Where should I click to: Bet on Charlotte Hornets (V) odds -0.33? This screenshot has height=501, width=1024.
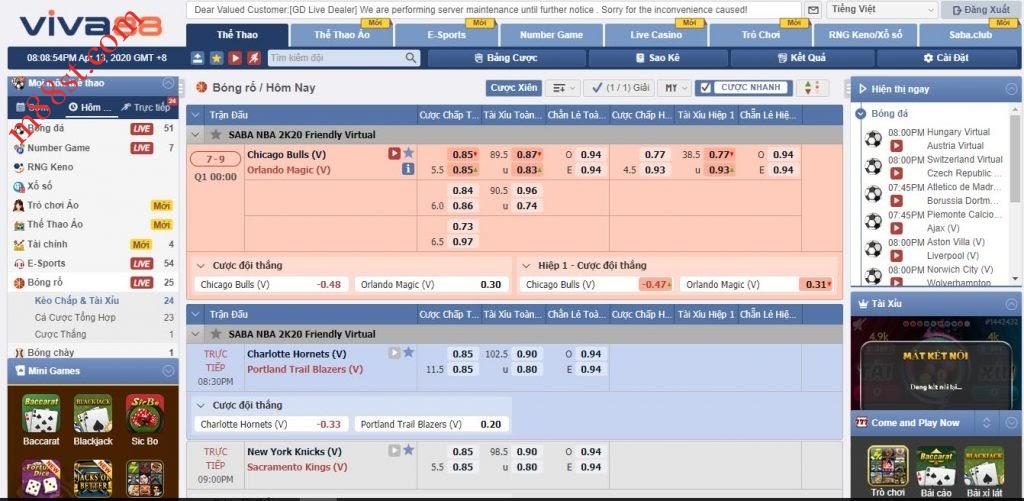[x=272, y=425]
